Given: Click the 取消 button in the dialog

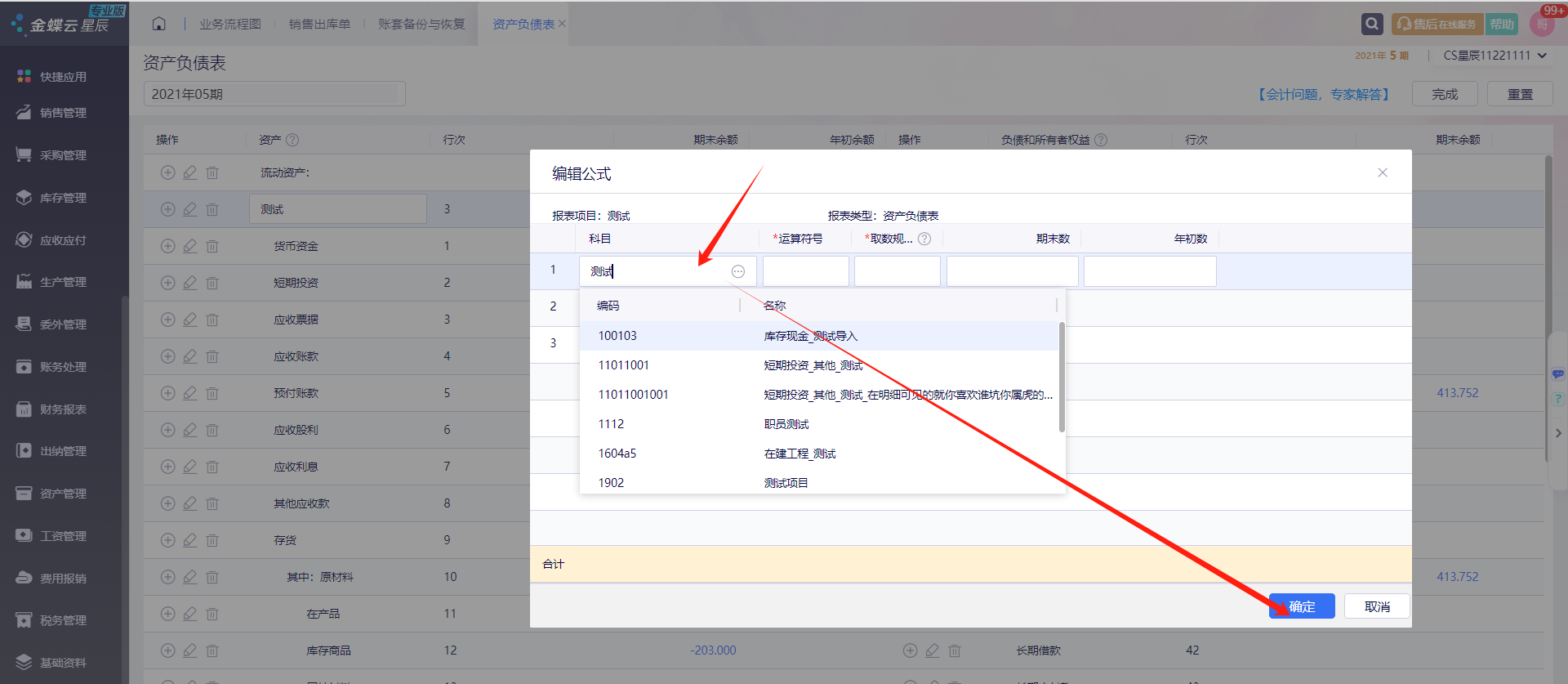Looking at the screenshot, I should coord(1377,606).
